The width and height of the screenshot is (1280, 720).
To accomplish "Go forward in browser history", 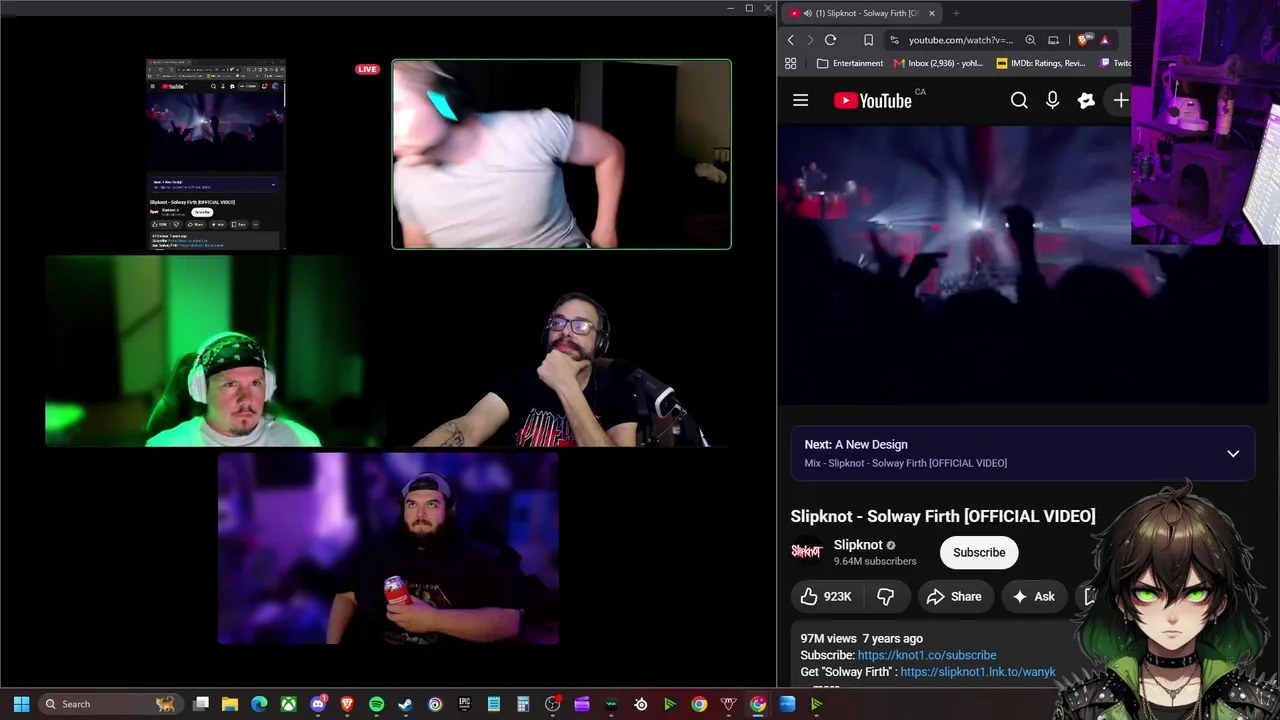I will pos(810,40).
